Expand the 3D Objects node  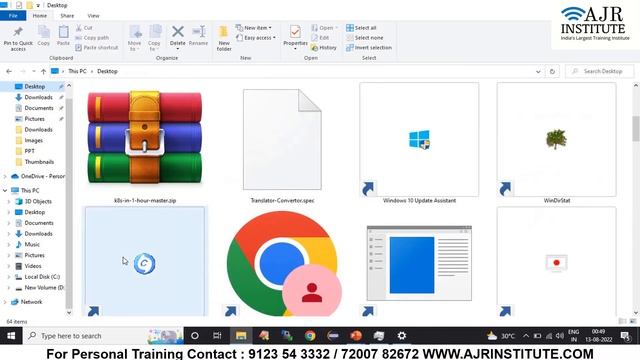9,201
